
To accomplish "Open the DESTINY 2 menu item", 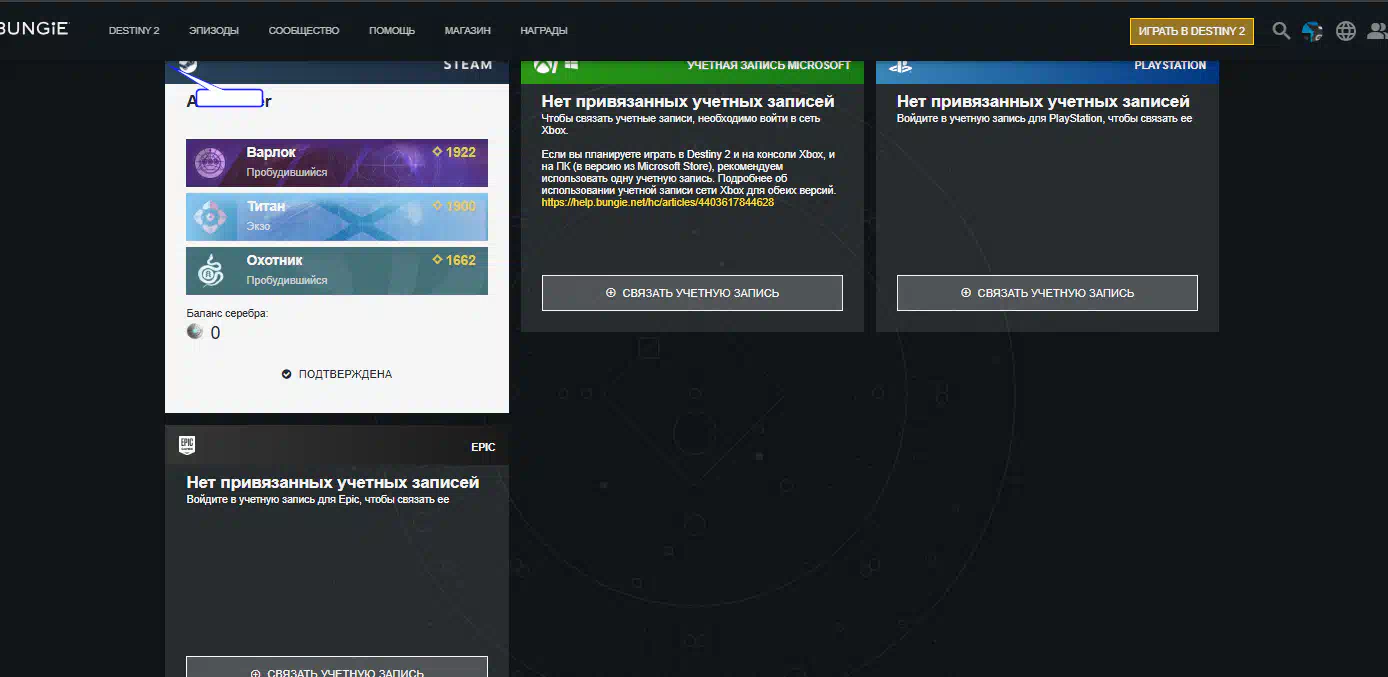I will (x=134, y=31).
